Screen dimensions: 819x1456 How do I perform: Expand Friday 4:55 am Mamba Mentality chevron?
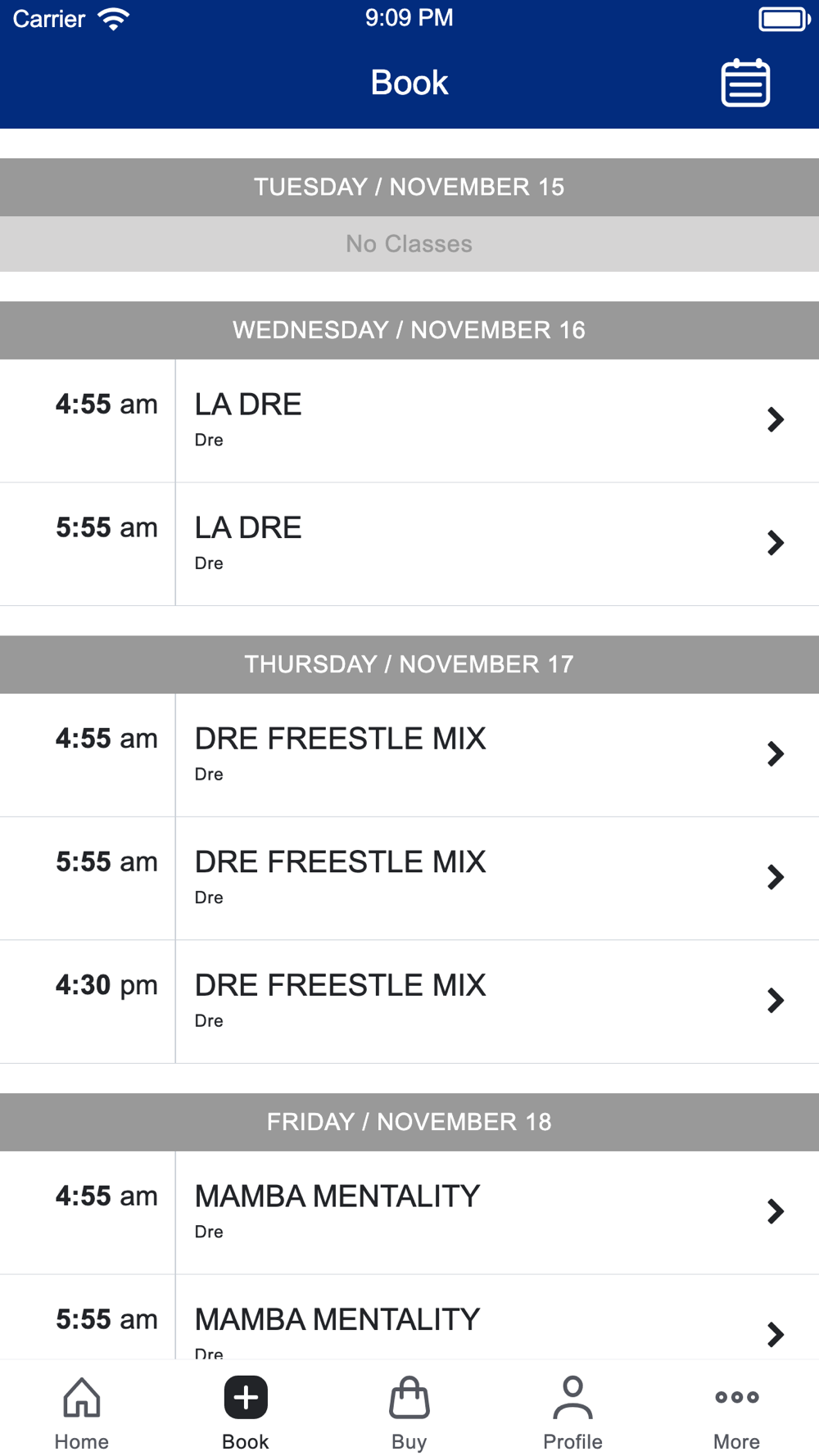(x=775, y=1212)
